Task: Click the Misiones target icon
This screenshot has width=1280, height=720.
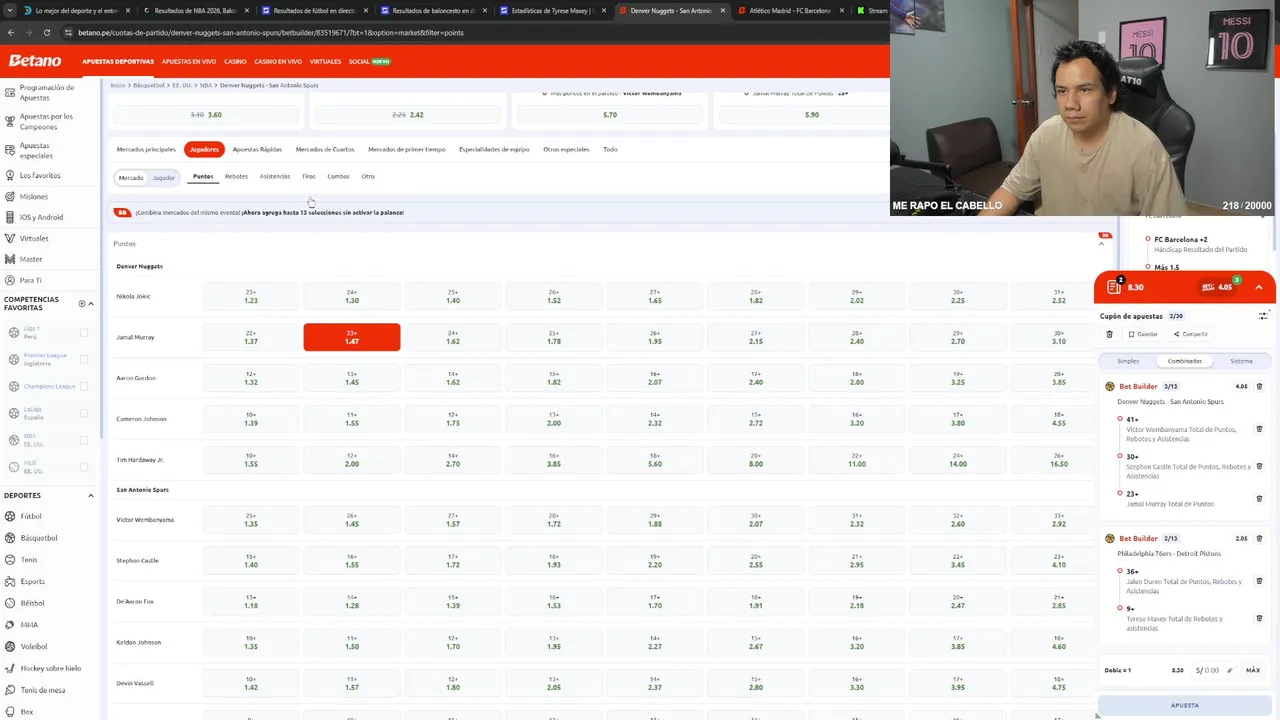Action: pyautogui.click(x=10, y=196)
